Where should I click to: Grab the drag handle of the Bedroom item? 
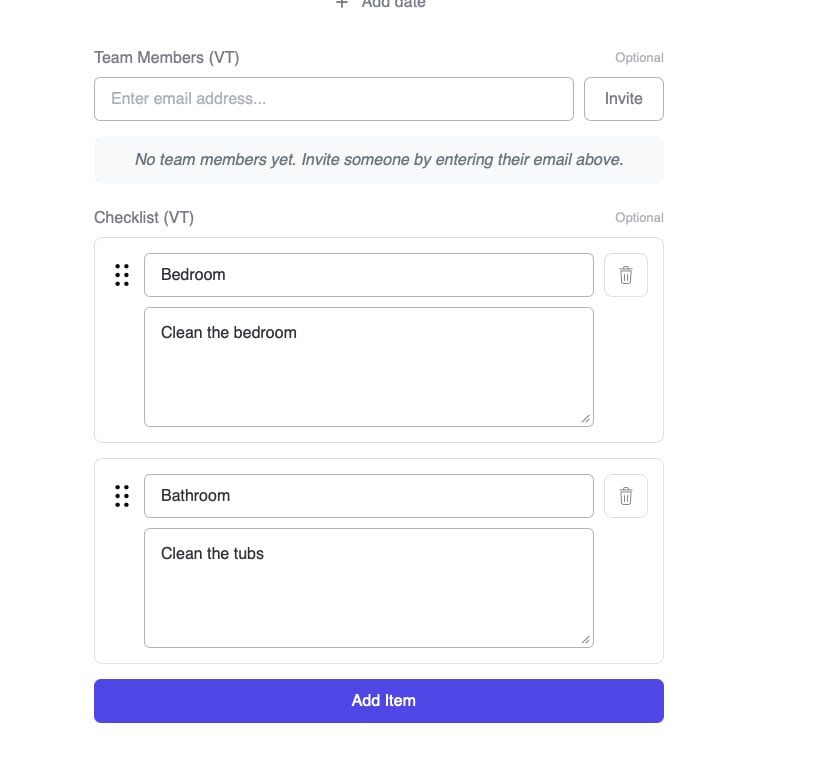(122, 275)
